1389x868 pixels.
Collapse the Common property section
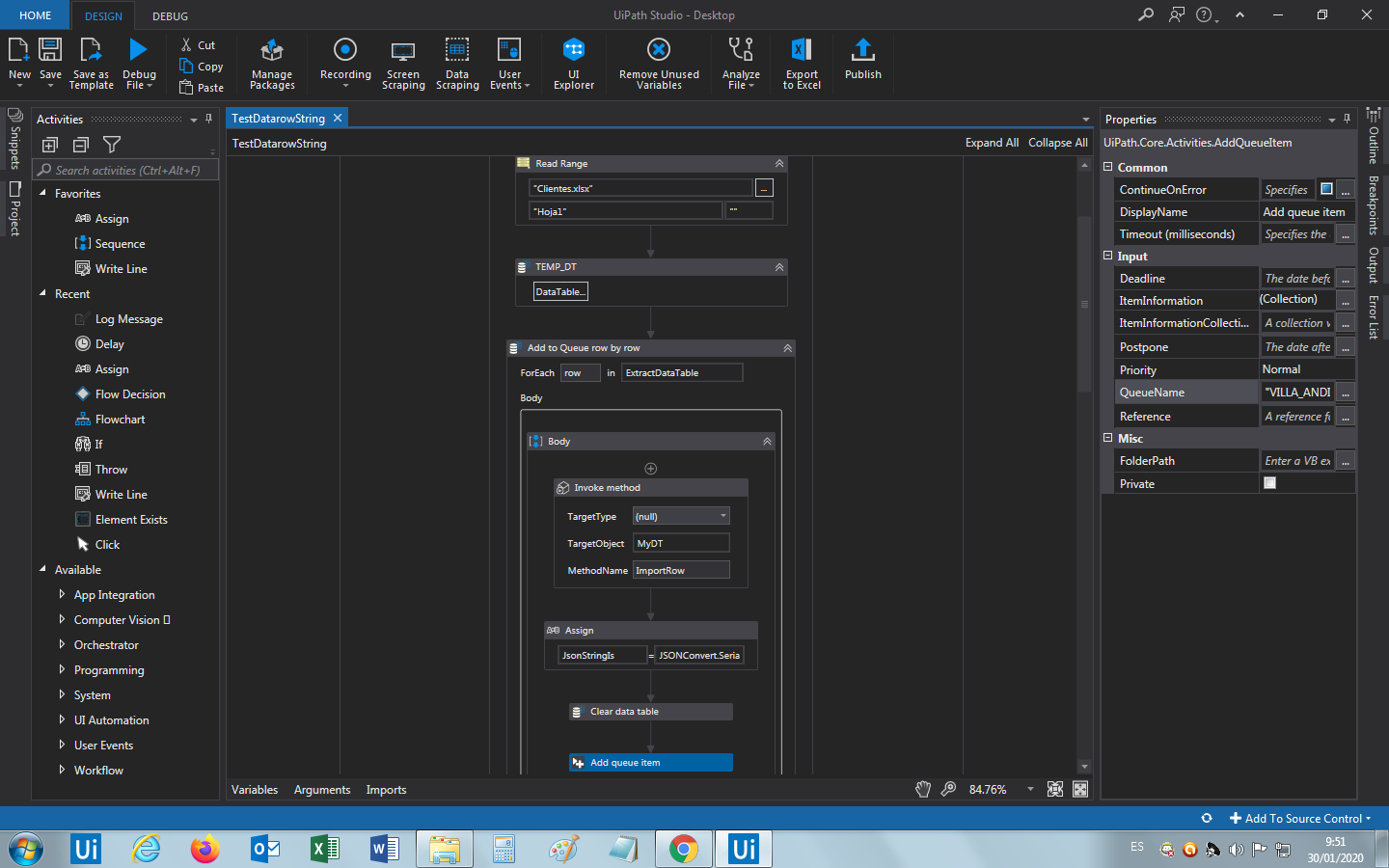(1108, 167)
